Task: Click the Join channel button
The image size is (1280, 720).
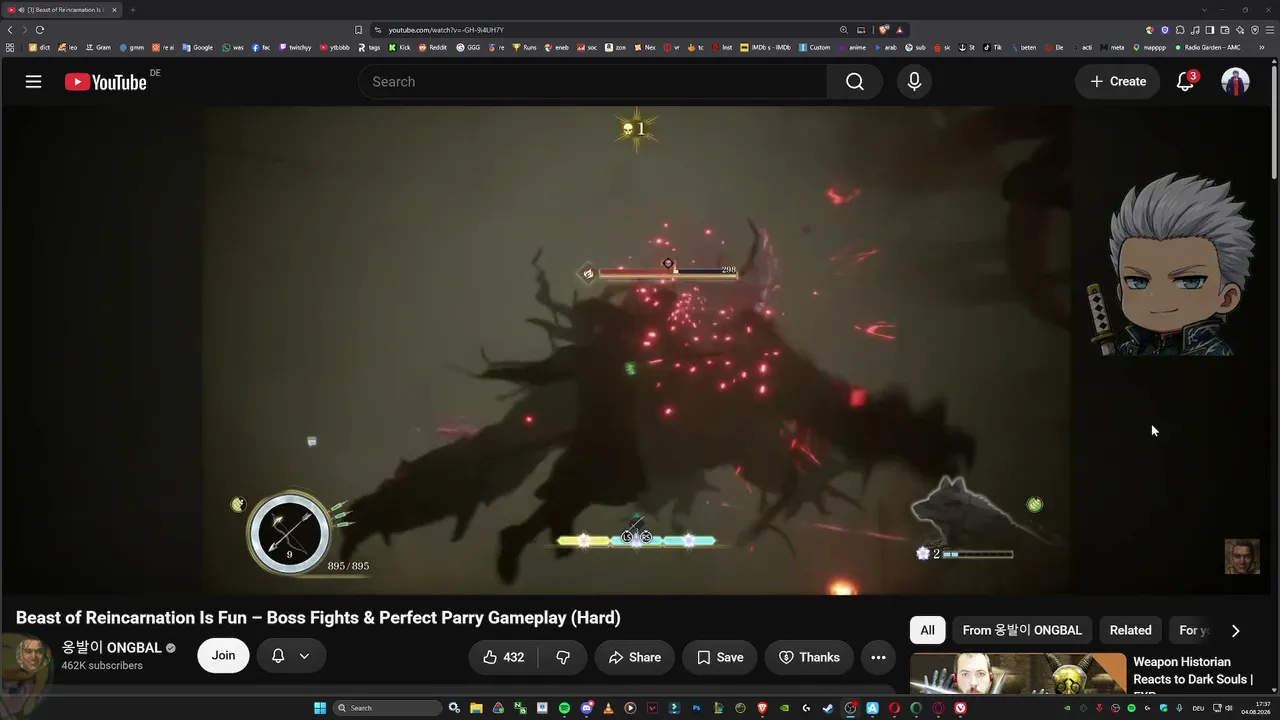Action: coord(223,656)
